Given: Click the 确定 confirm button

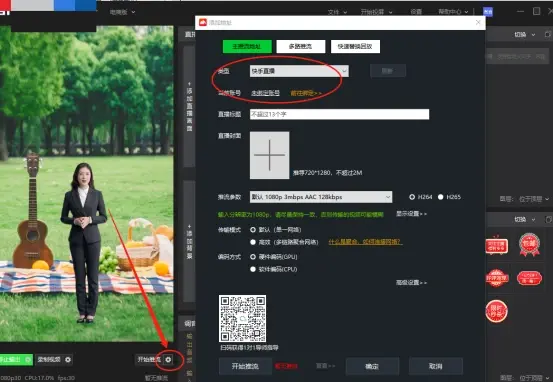Looking at the screenshot, I should pyautogui.click(x=372, y=366).
